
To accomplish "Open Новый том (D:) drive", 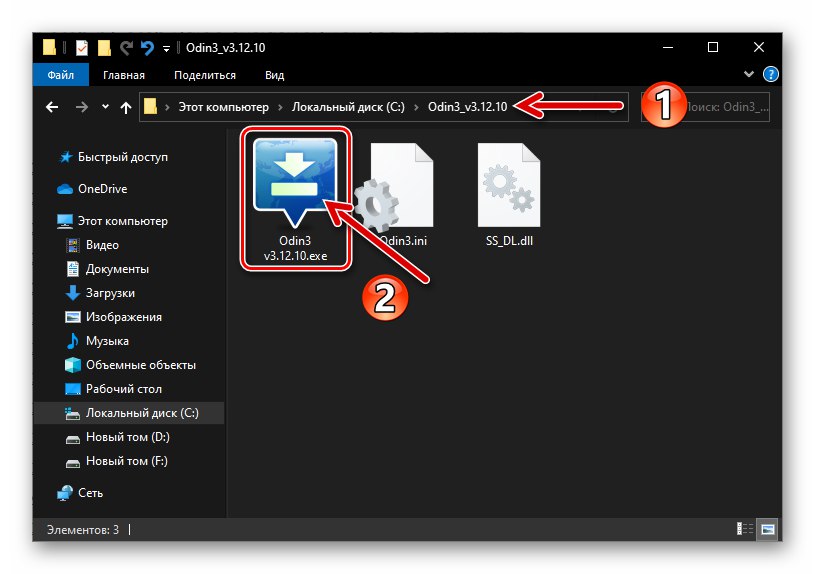I will [x=127, y=437].
